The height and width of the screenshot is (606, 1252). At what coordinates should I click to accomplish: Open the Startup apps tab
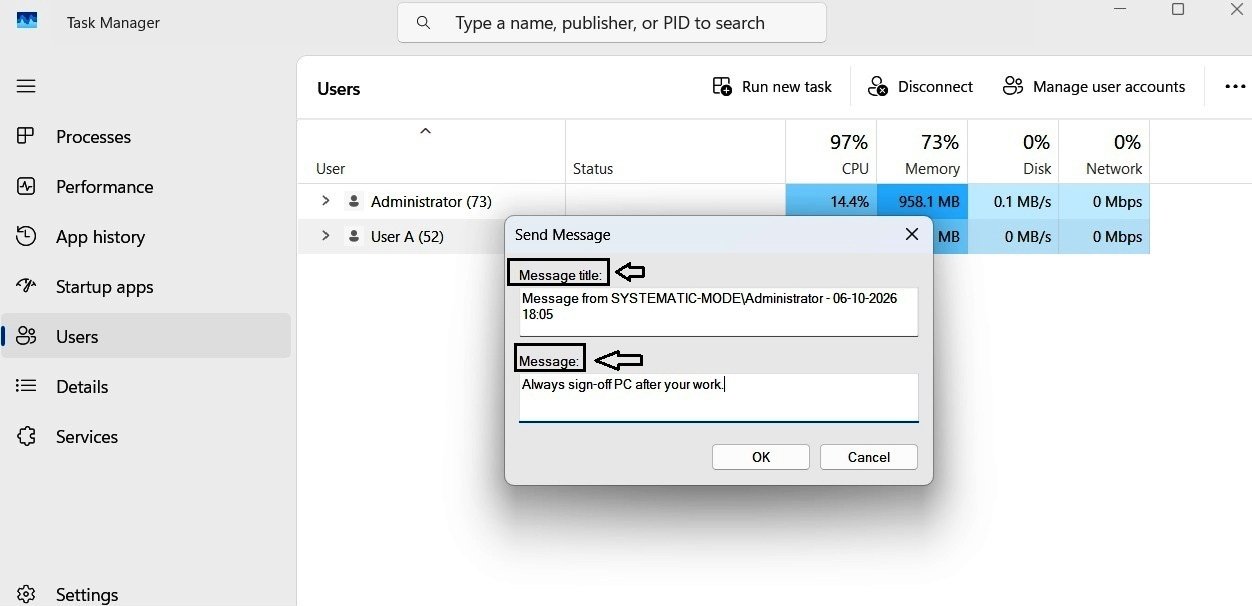pyautogui.click(x=146, y=286)
